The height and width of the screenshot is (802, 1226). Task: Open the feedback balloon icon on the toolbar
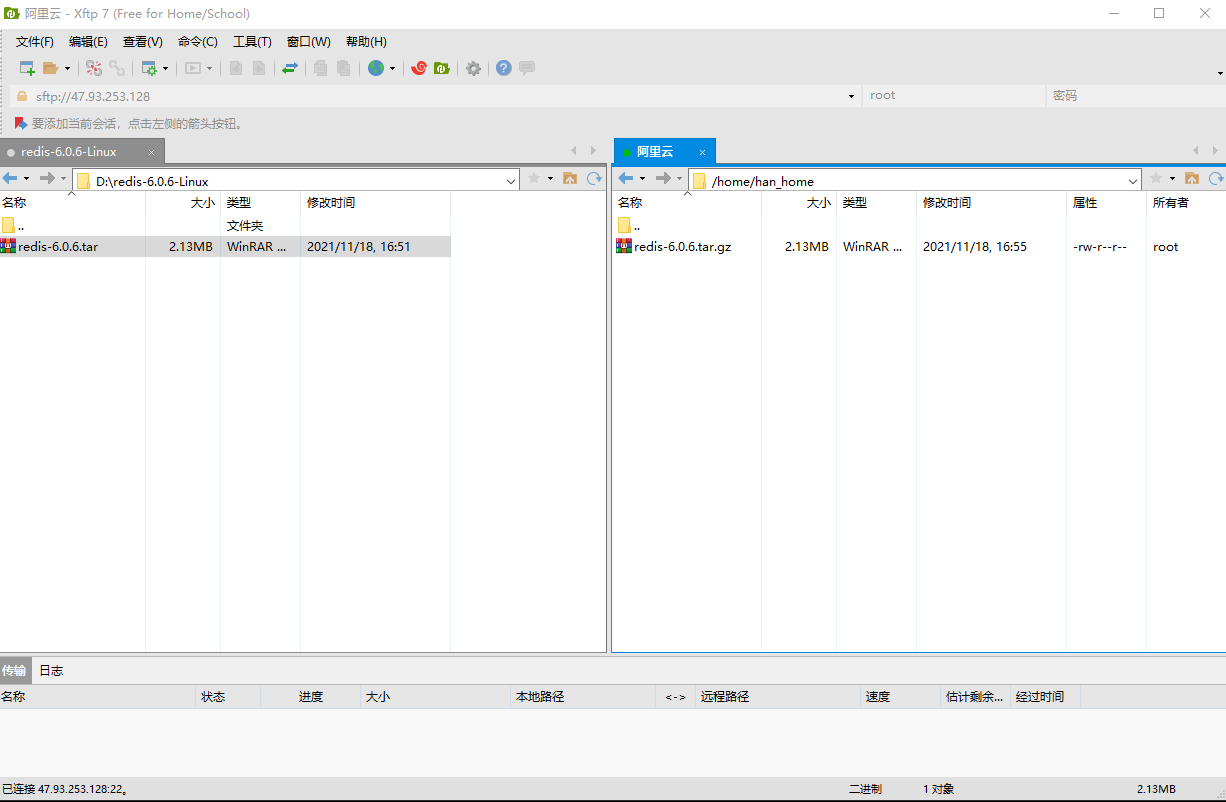point(525,68)
